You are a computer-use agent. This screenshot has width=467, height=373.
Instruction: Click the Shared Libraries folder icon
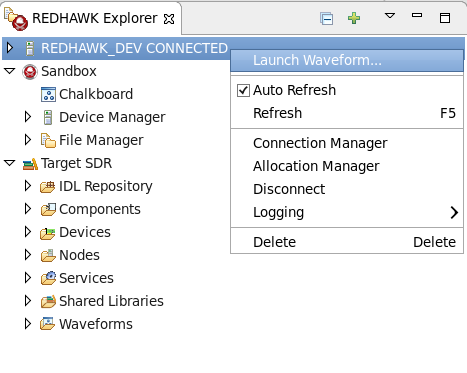(48, 301)
